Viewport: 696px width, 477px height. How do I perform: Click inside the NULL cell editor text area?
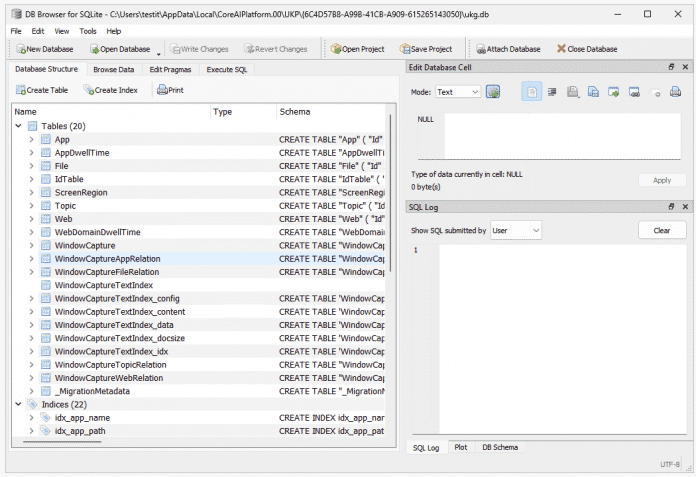point(562,135)
